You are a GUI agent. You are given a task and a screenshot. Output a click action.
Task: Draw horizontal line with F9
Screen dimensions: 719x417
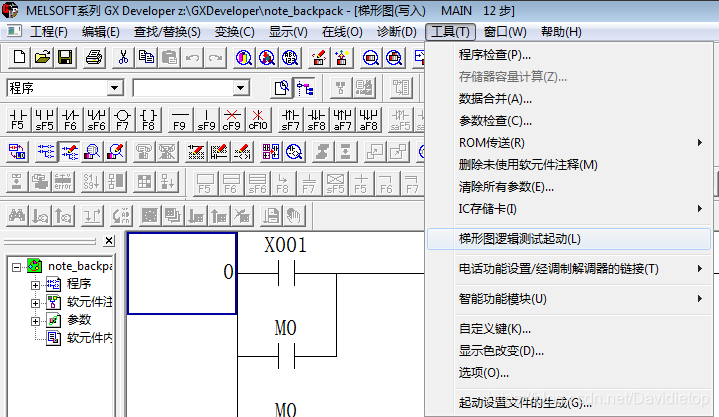coord(180,120)
